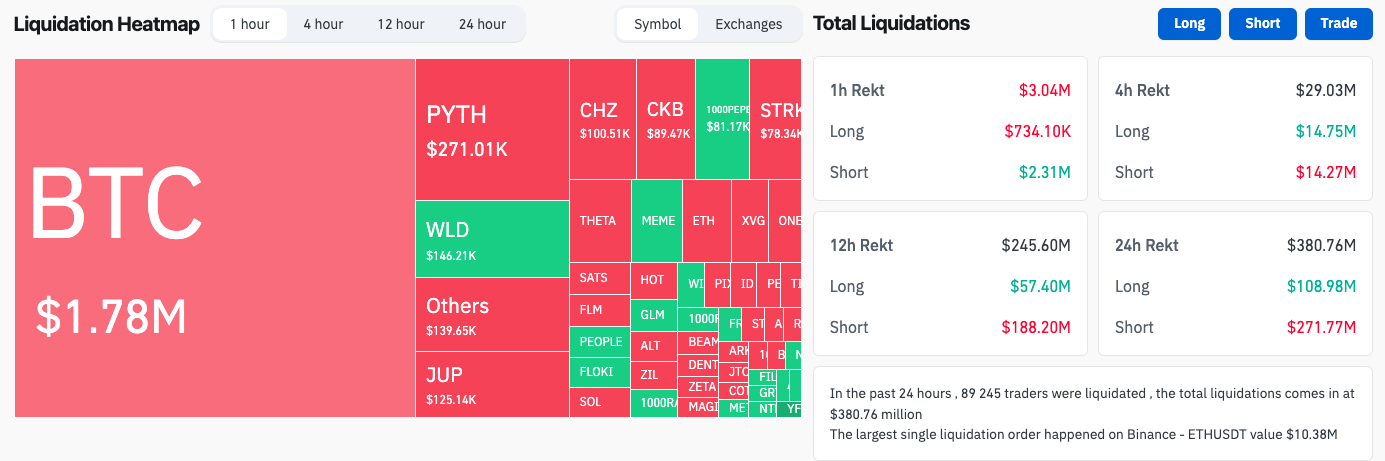Switch heatmap view to Exchanges

(x=748, y=24)
